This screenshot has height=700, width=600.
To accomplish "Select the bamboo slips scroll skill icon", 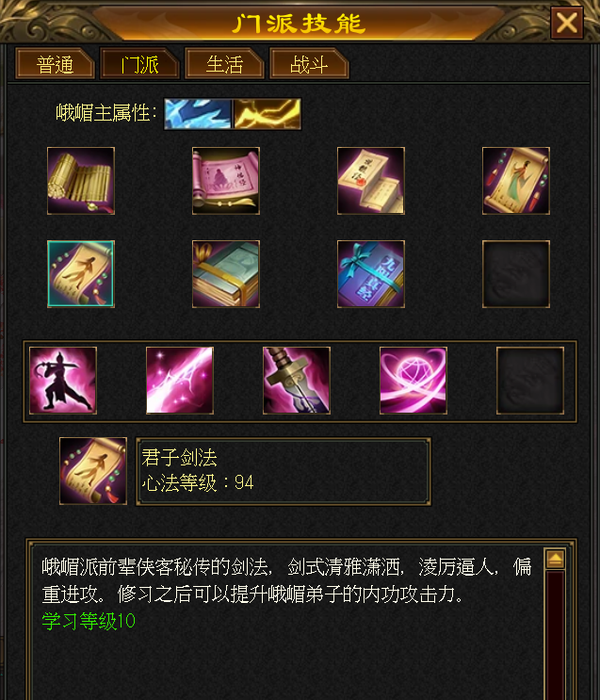I will pyautogui.click(x=81, y=181).
